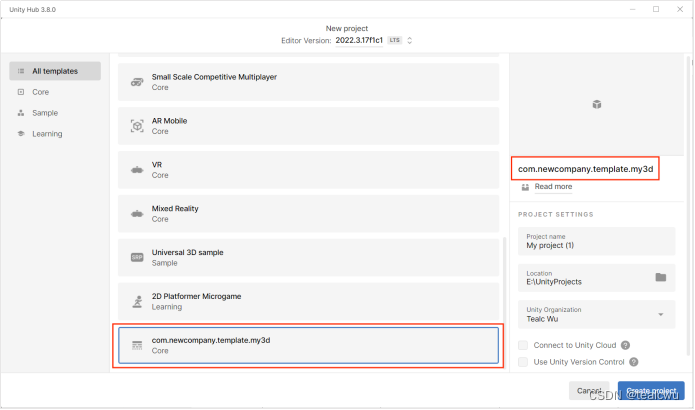Select the com.newcompany.template.my3d template row
Viewport: 695px width, 410px height.
[x=308, y=345]
